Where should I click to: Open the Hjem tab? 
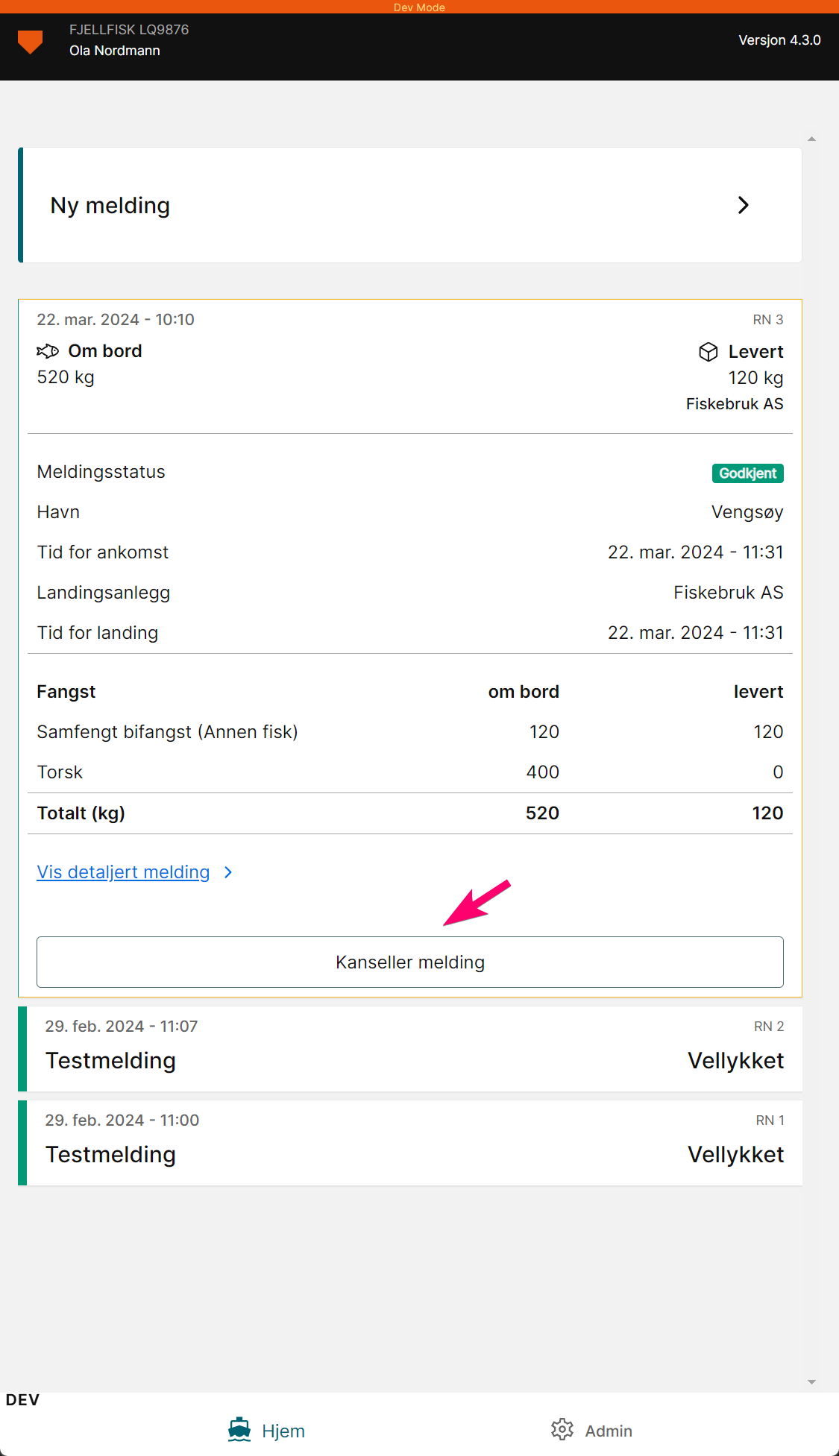click(x=266, y=1430)
